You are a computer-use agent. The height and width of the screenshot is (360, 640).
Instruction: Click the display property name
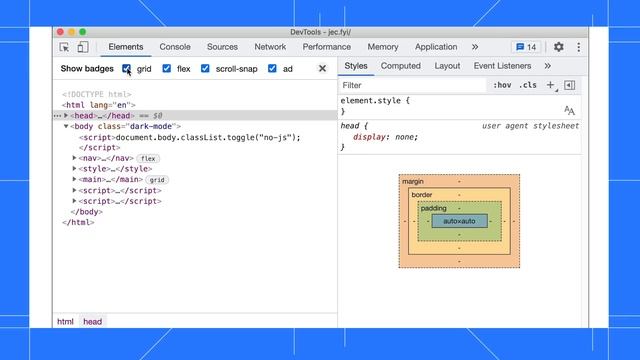(369, 137)
